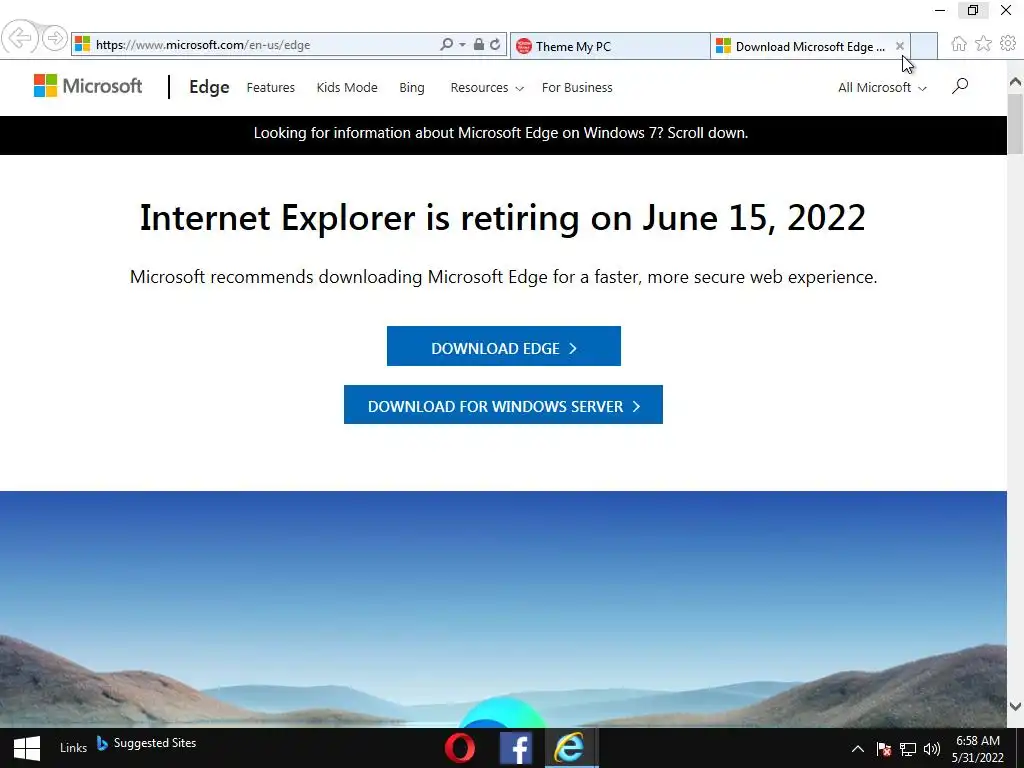Viewport: 1024px width, 768px height.
Task: Open Suggested Sites link in taskbar
Action: pos(146,743)
